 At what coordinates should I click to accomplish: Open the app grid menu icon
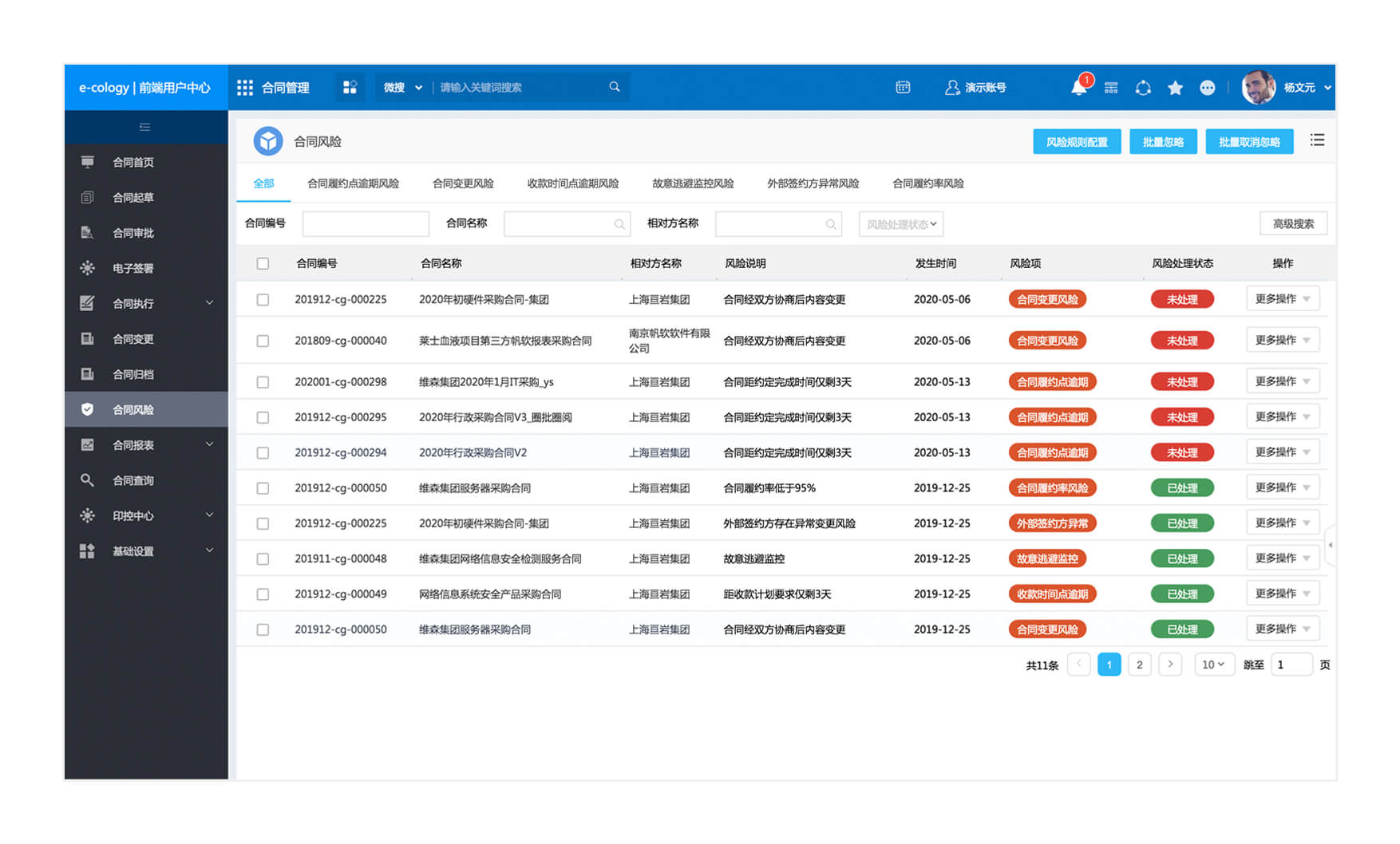click(x=245, y=88)
